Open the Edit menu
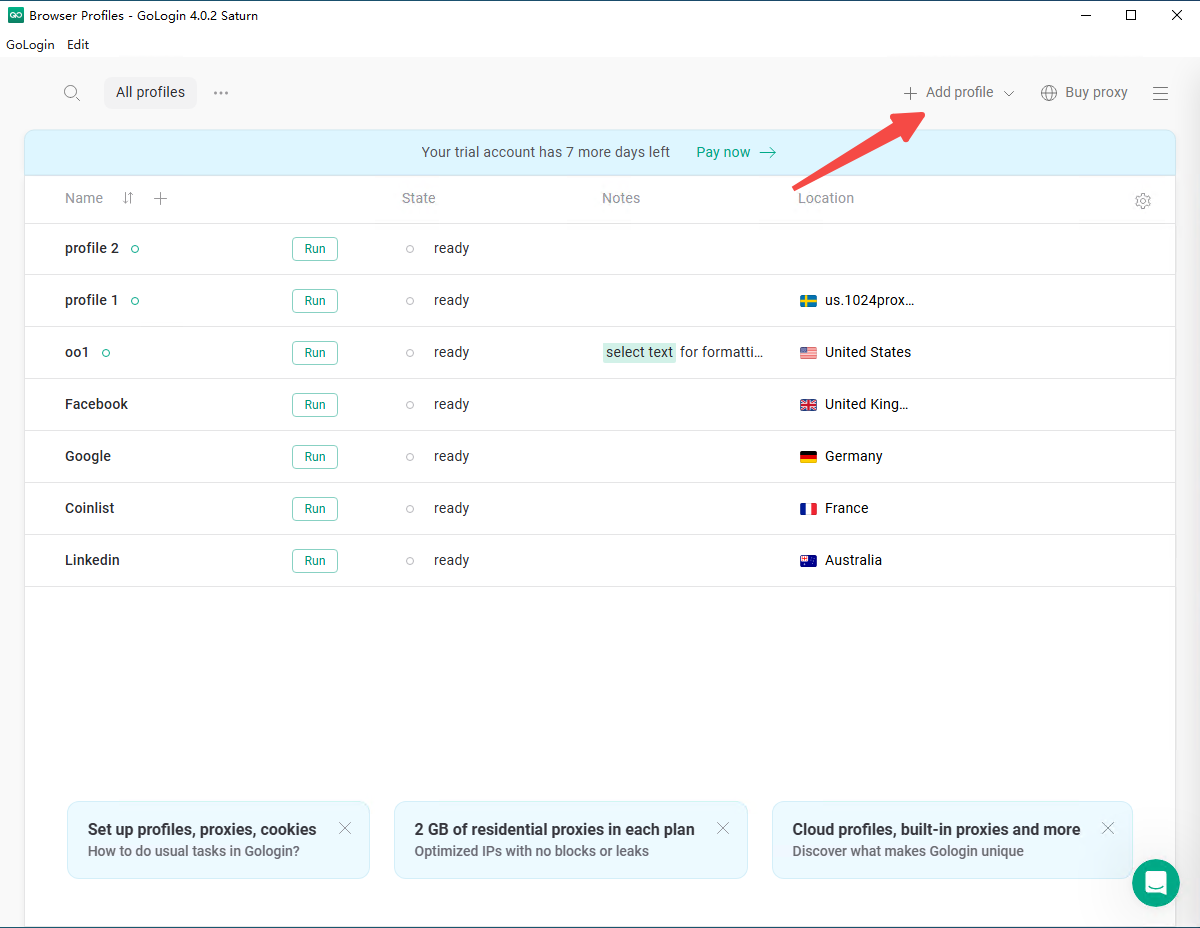Viewport: 1200px width, 928px height. coord(78,45)
